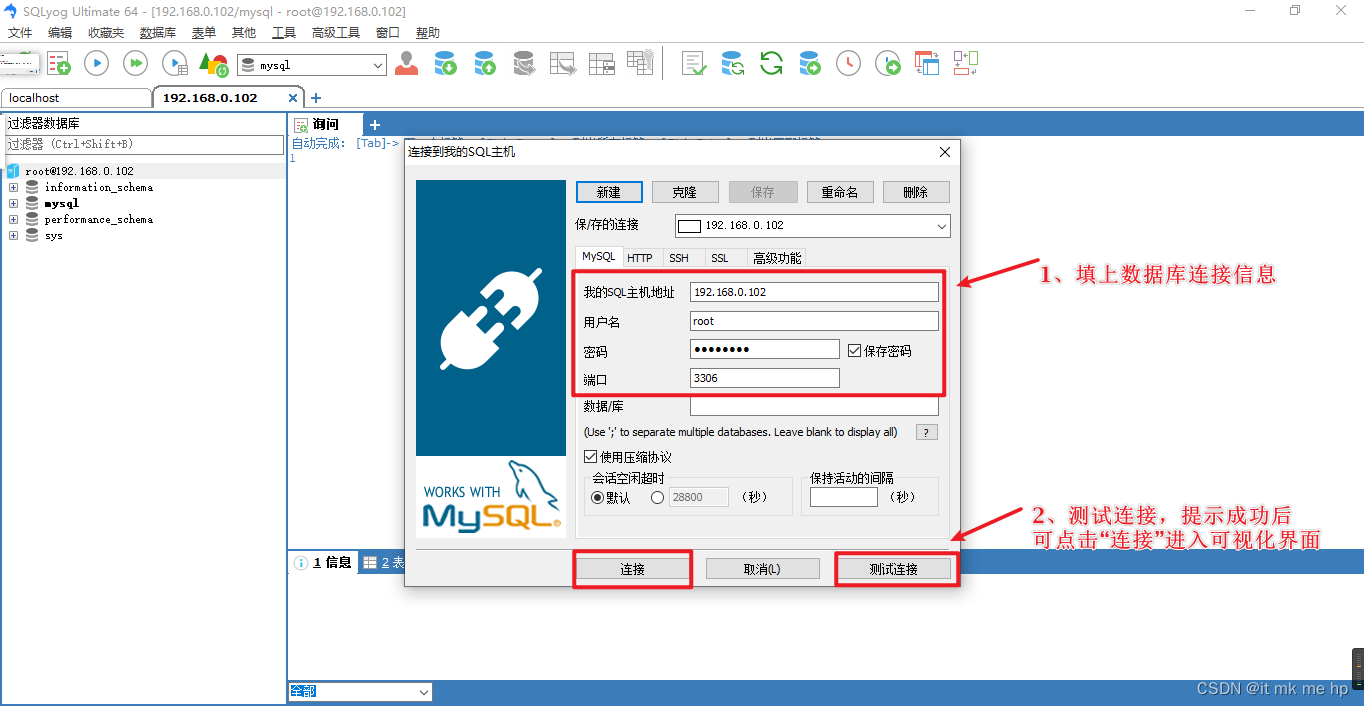The width and height of the screenshot is (1364, 707).
Task: Expand the information_schema database node
Action: pos(14,187)
